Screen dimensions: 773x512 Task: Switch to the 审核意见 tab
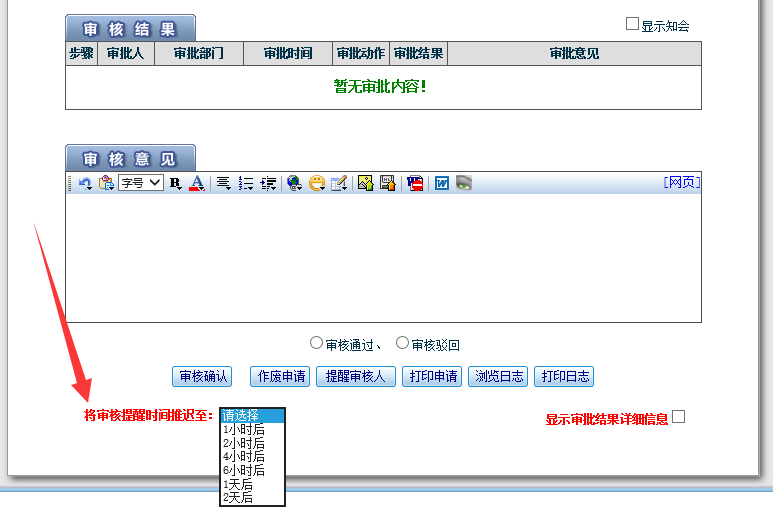click(130, 159)
